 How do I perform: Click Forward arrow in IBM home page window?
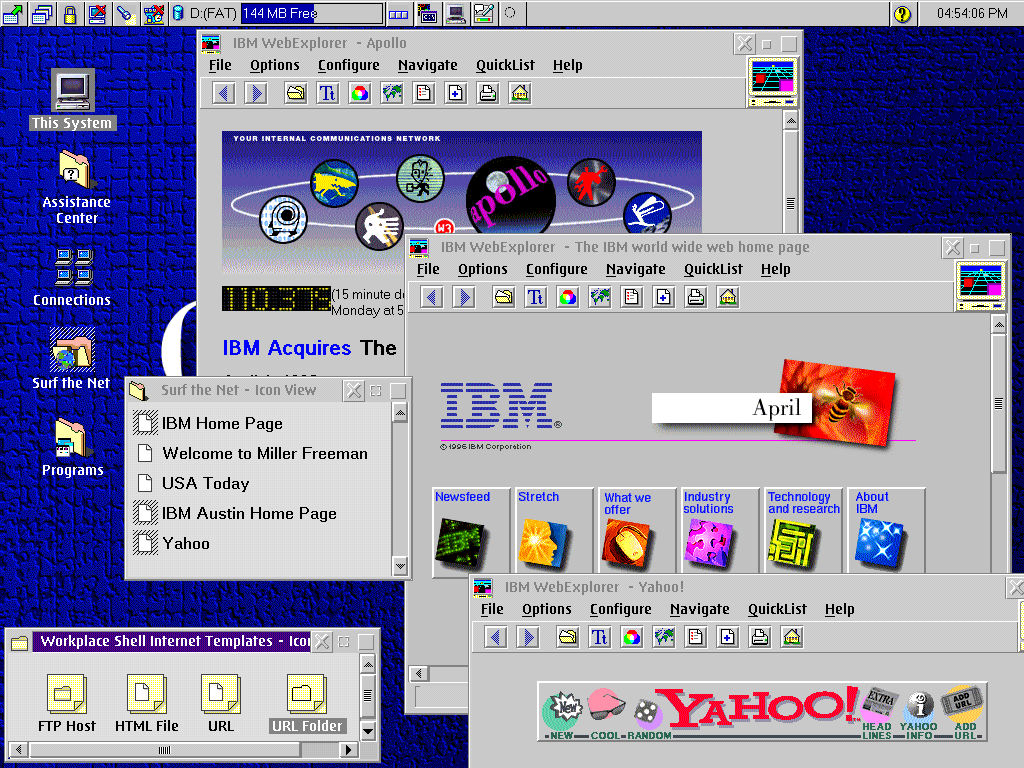464,298
